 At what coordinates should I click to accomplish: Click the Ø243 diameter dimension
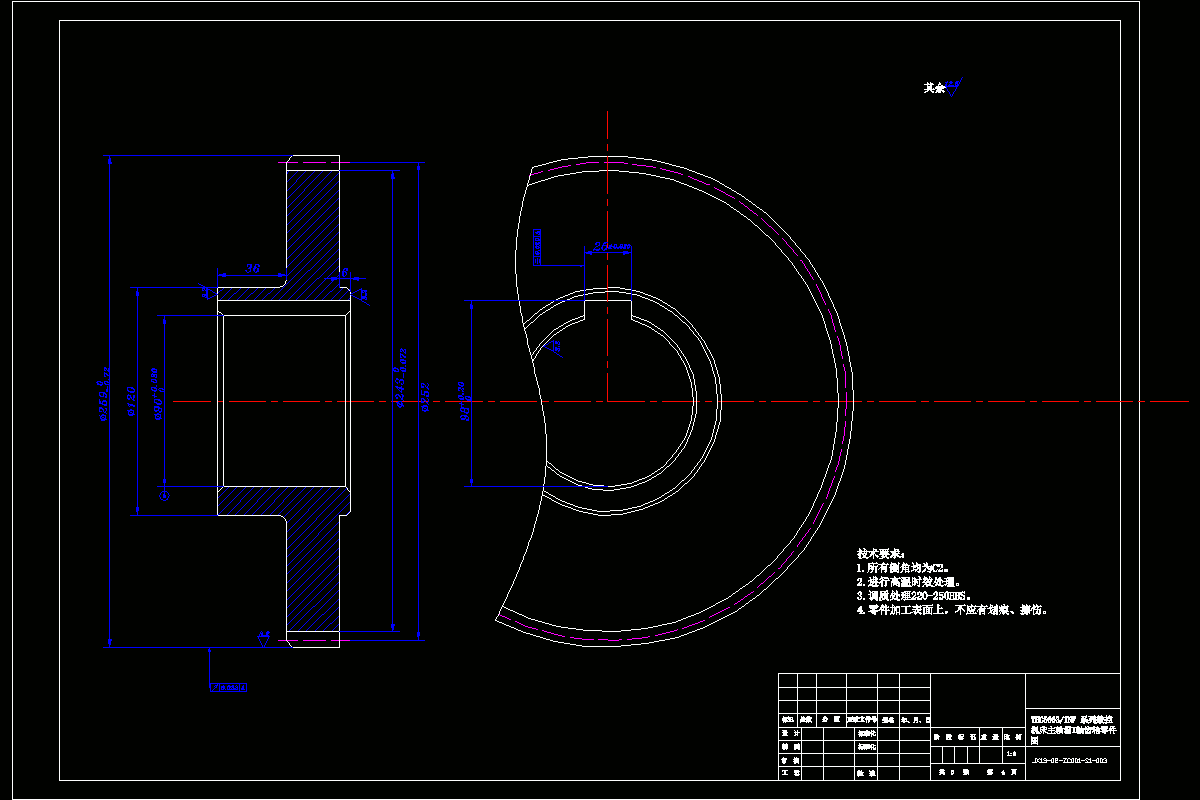point(401,379)
